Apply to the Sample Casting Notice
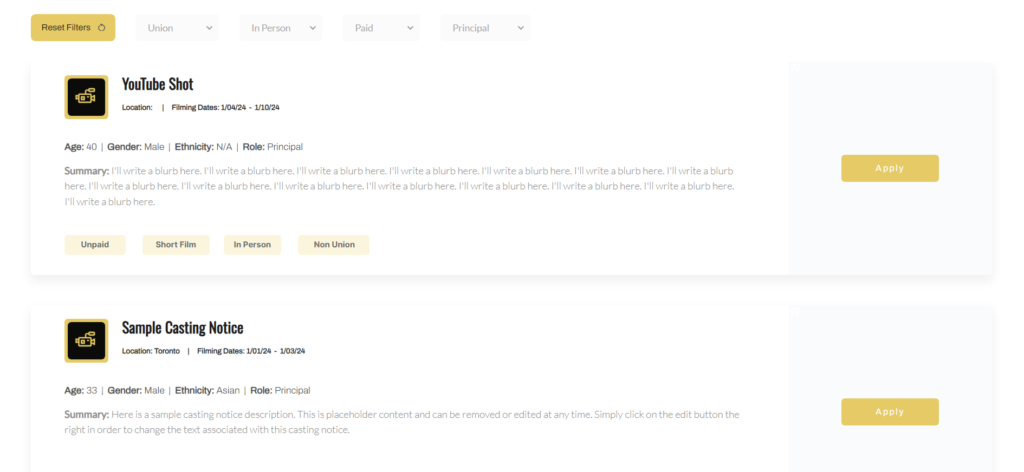Screen dimensions: 1024x472 [x=889, y=412]
